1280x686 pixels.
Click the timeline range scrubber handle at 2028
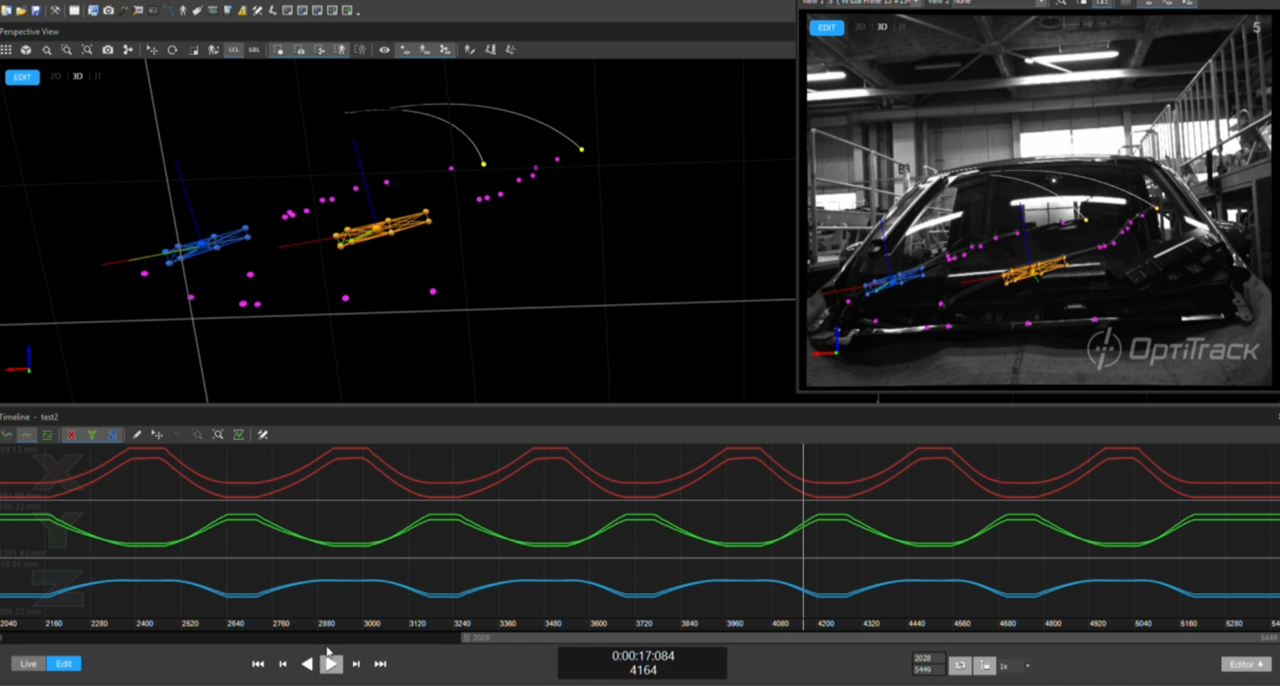[465, 638]
